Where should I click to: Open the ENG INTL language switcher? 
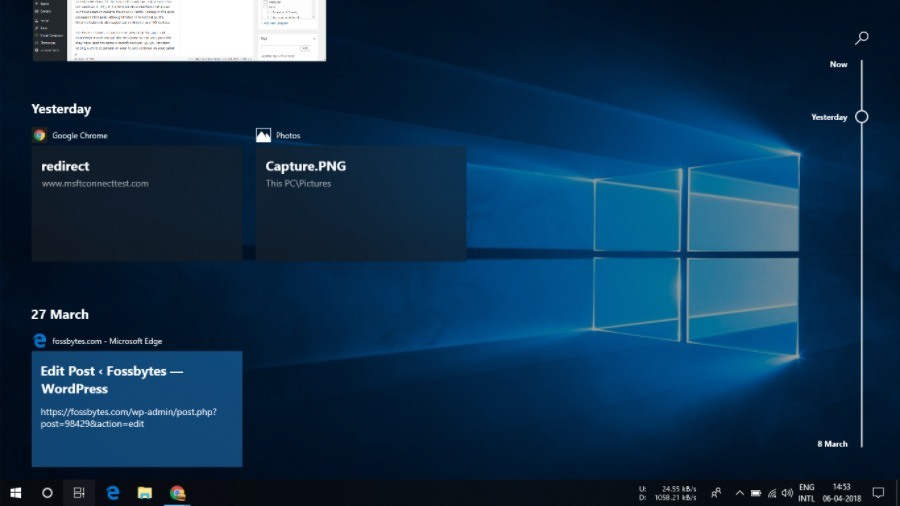(x=806, y=493)
